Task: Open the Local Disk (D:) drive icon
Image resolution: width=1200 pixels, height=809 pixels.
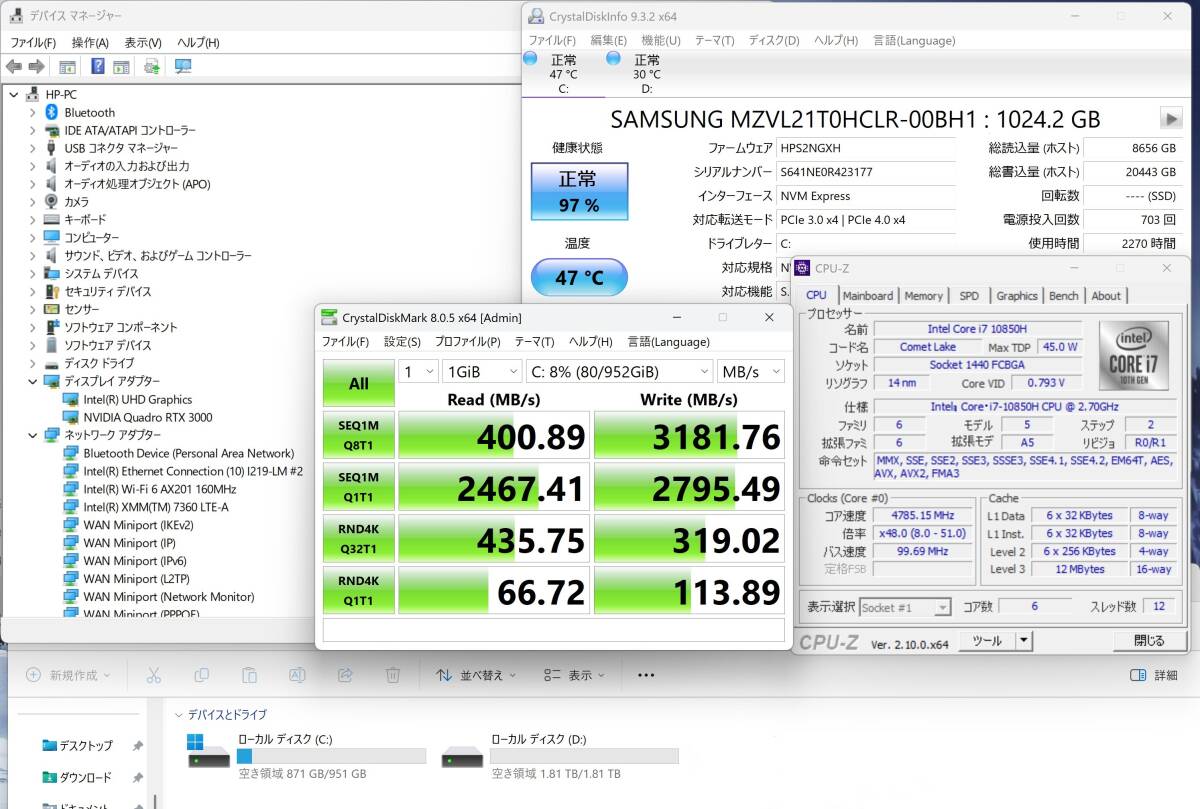Action: 462,757
